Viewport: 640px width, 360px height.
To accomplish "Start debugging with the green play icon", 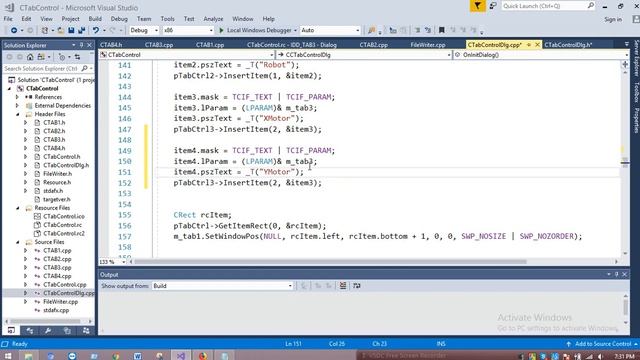I will click(x=221, y=30).
